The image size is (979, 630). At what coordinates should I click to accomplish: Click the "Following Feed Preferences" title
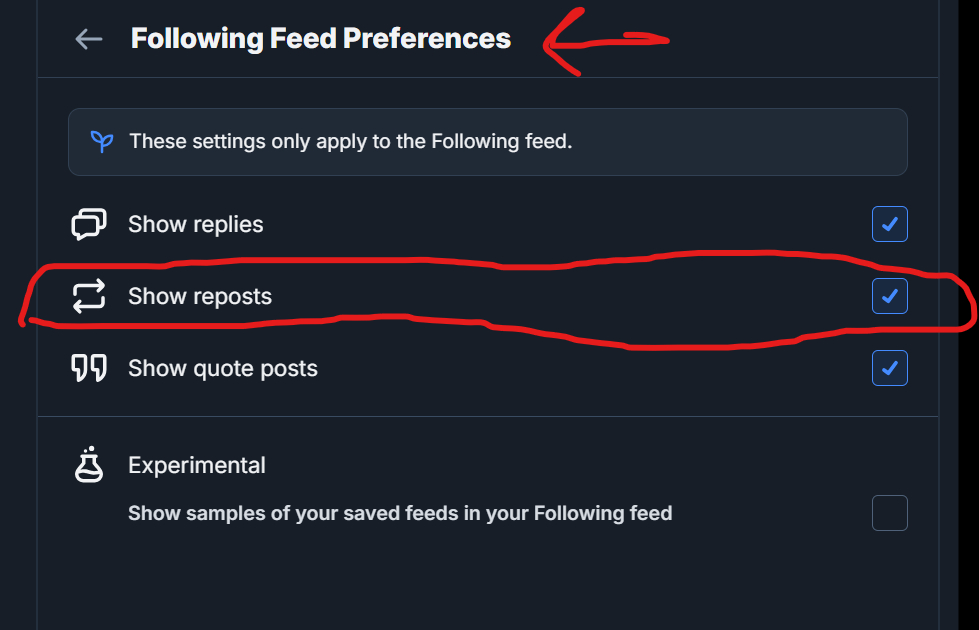pyautogui.click(x=321, y=39)
